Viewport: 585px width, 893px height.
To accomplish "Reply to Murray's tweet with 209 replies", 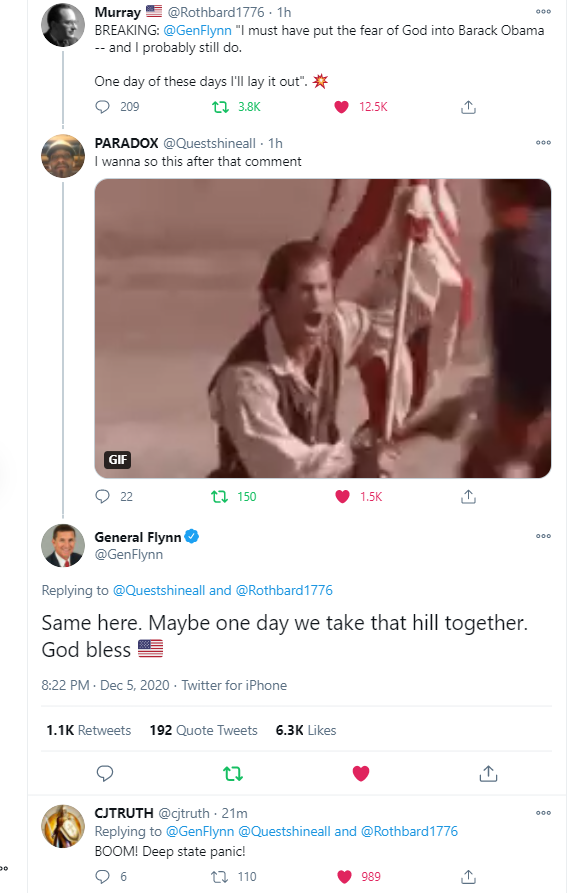I will pos(103,106).
